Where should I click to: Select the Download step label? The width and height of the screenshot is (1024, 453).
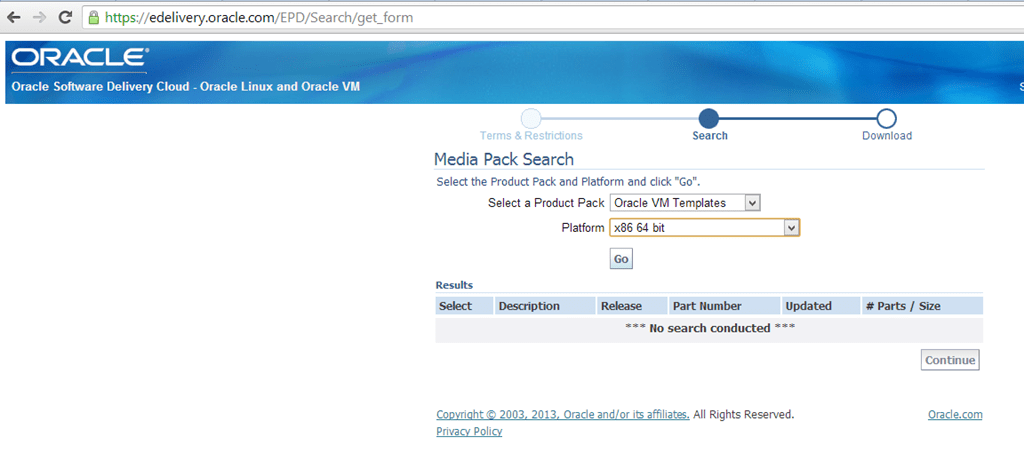tap(887, 136)
